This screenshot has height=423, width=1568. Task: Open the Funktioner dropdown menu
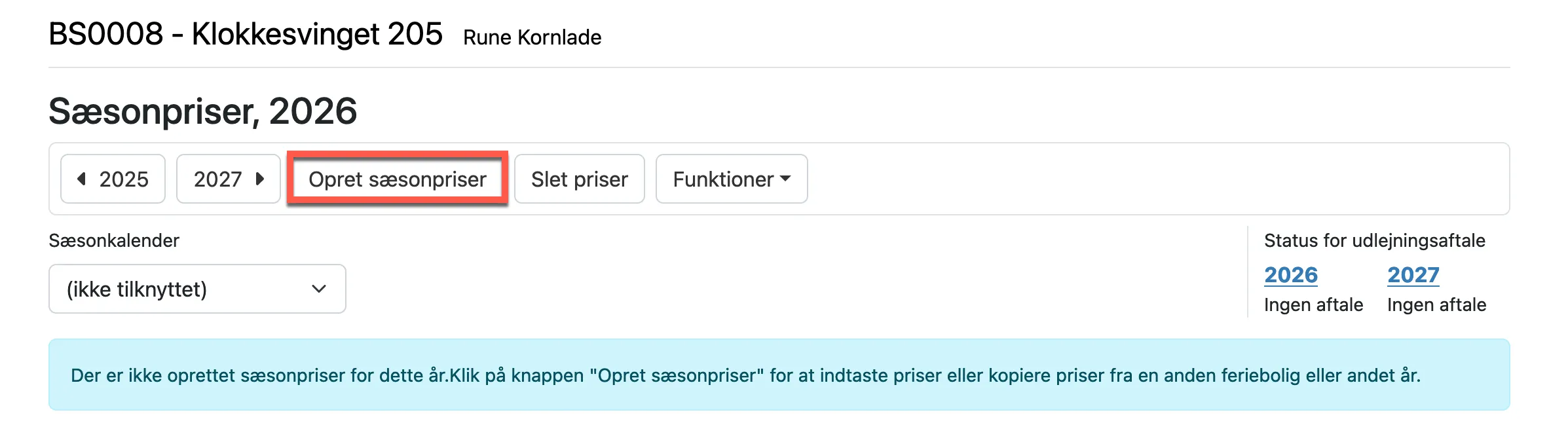tap(732, 179)
